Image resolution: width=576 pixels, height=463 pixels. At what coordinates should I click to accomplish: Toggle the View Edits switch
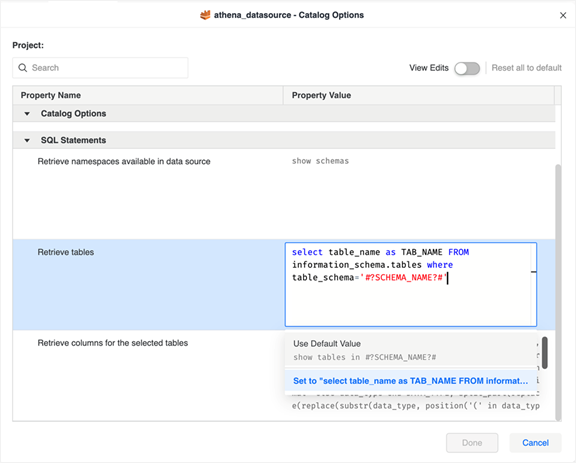point(467,68)
